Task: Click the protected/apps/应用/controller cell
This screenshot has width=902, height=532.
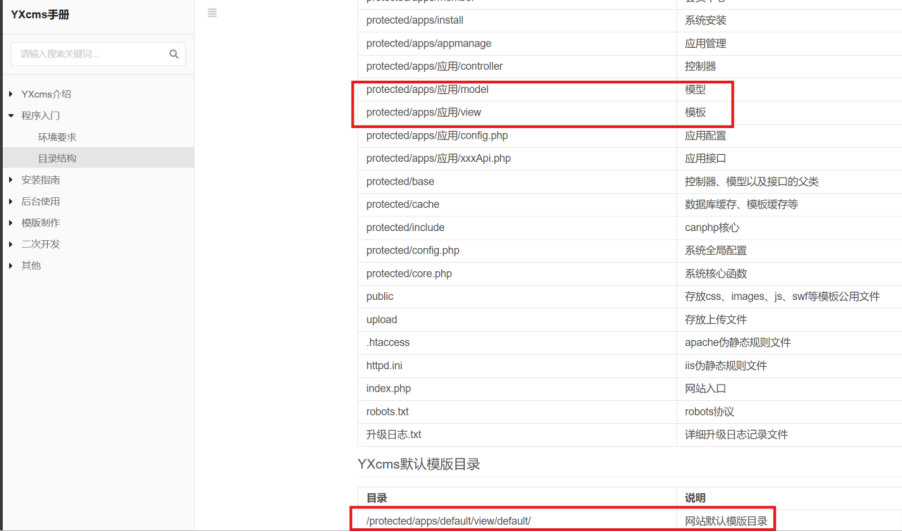Action: point(517,66)
